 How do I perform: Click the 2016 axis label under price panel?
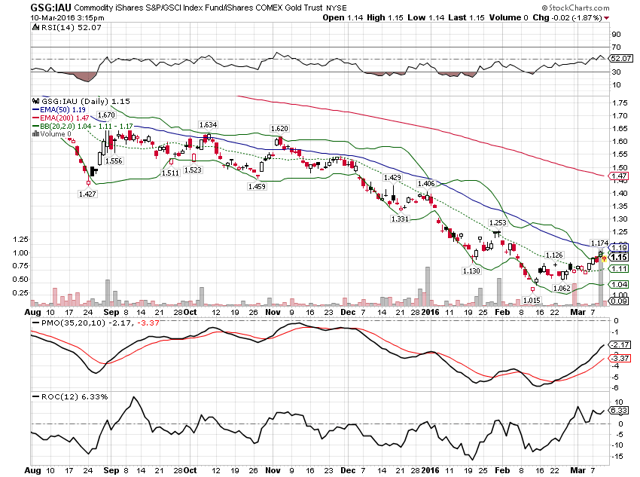430,312
